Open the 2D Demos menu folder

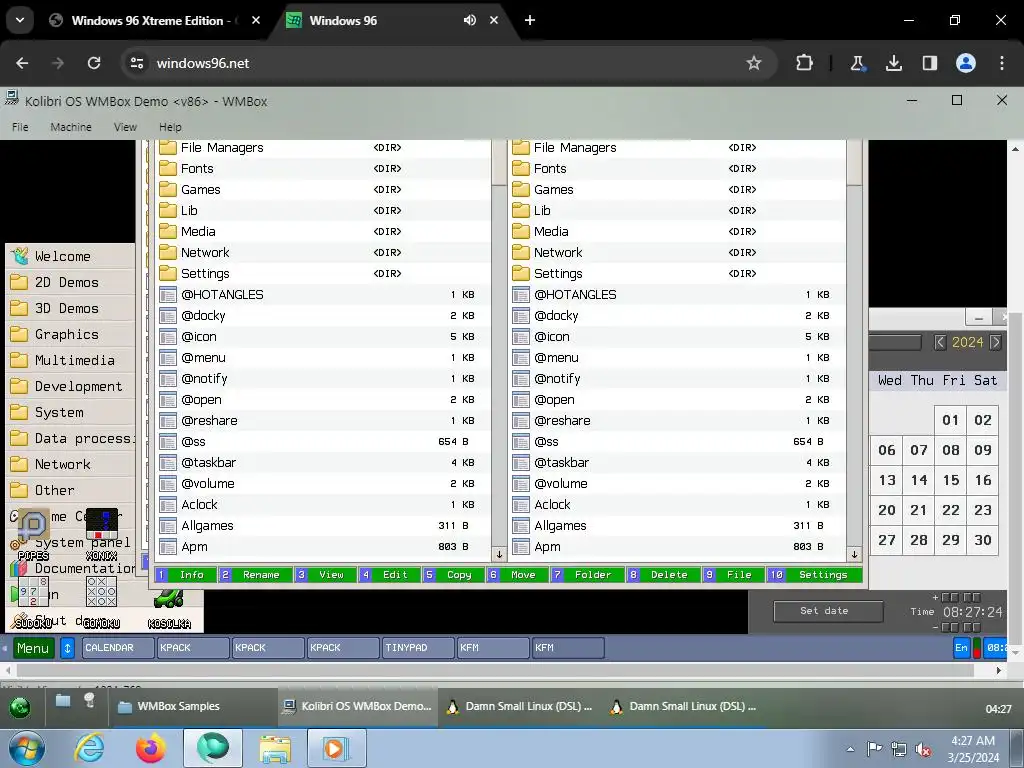tap(71, 282)
